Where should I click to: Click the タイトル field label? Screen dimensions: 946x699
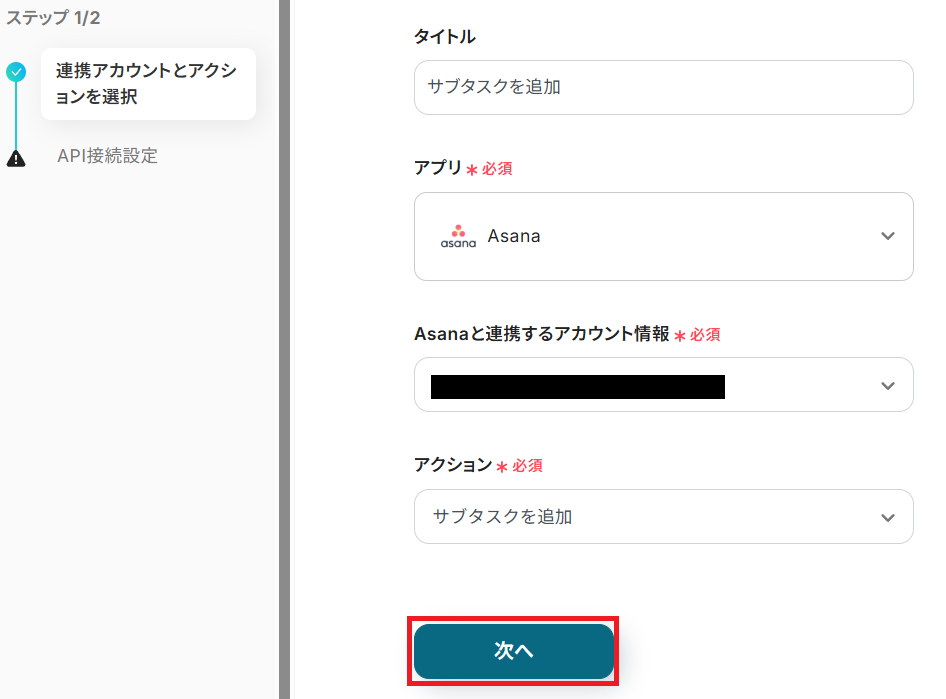point(444,37)
